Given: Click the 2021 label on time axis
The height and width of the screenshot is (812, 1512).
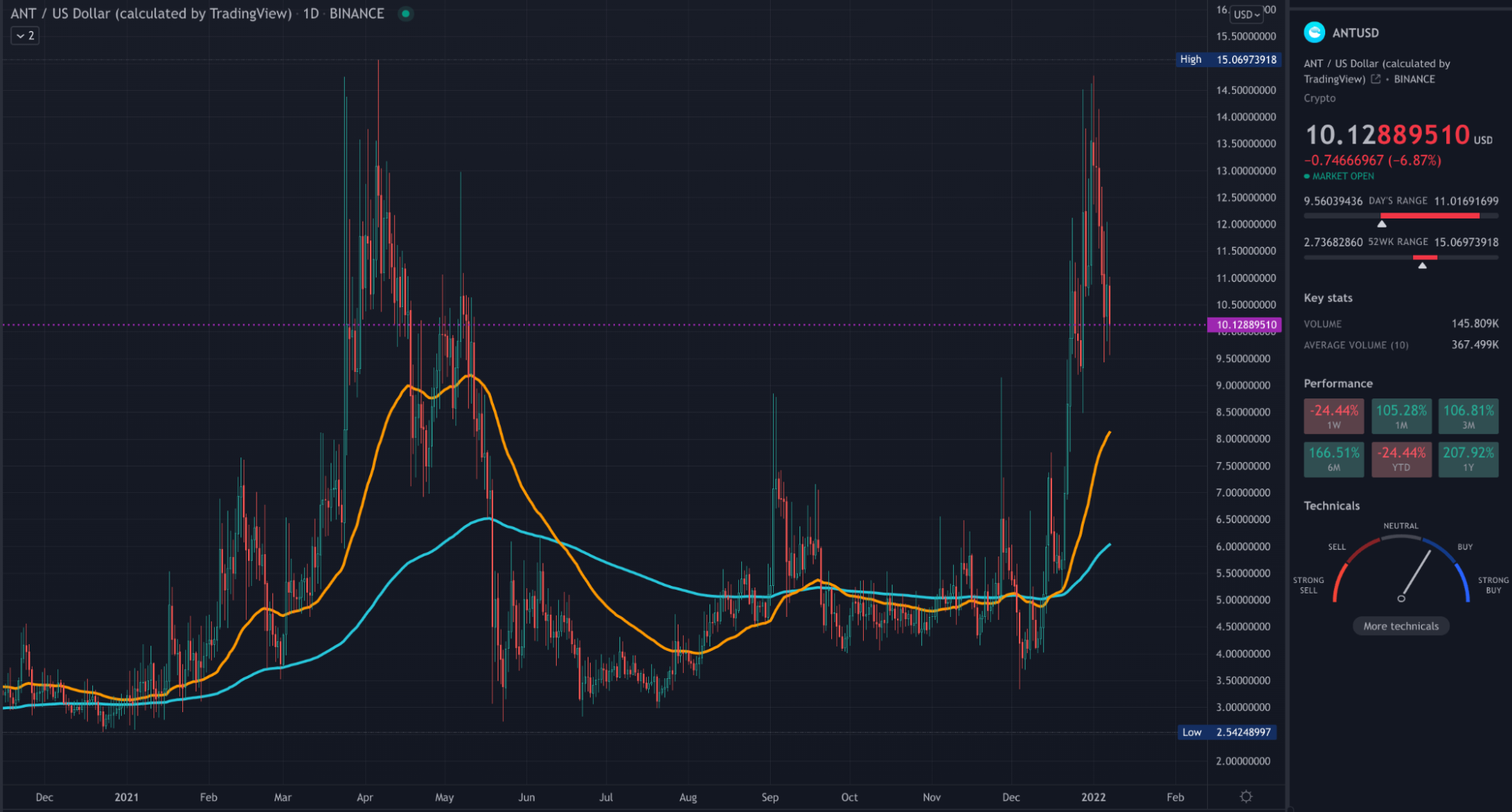Looking at the screenshot, I should click(x=126, y=797).
